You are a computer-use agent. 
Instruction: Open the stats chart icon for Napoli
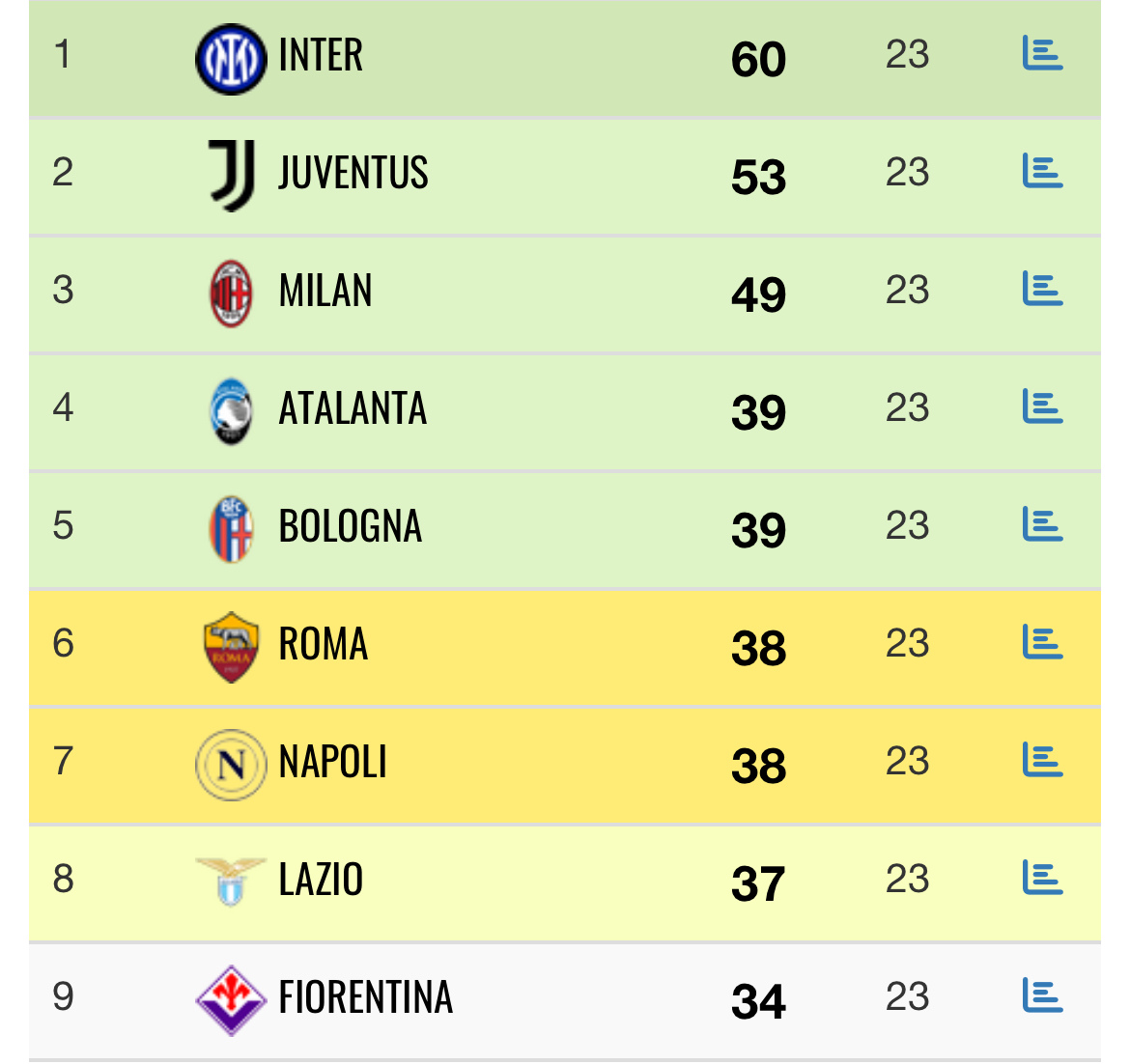(x=1042, y=759)
